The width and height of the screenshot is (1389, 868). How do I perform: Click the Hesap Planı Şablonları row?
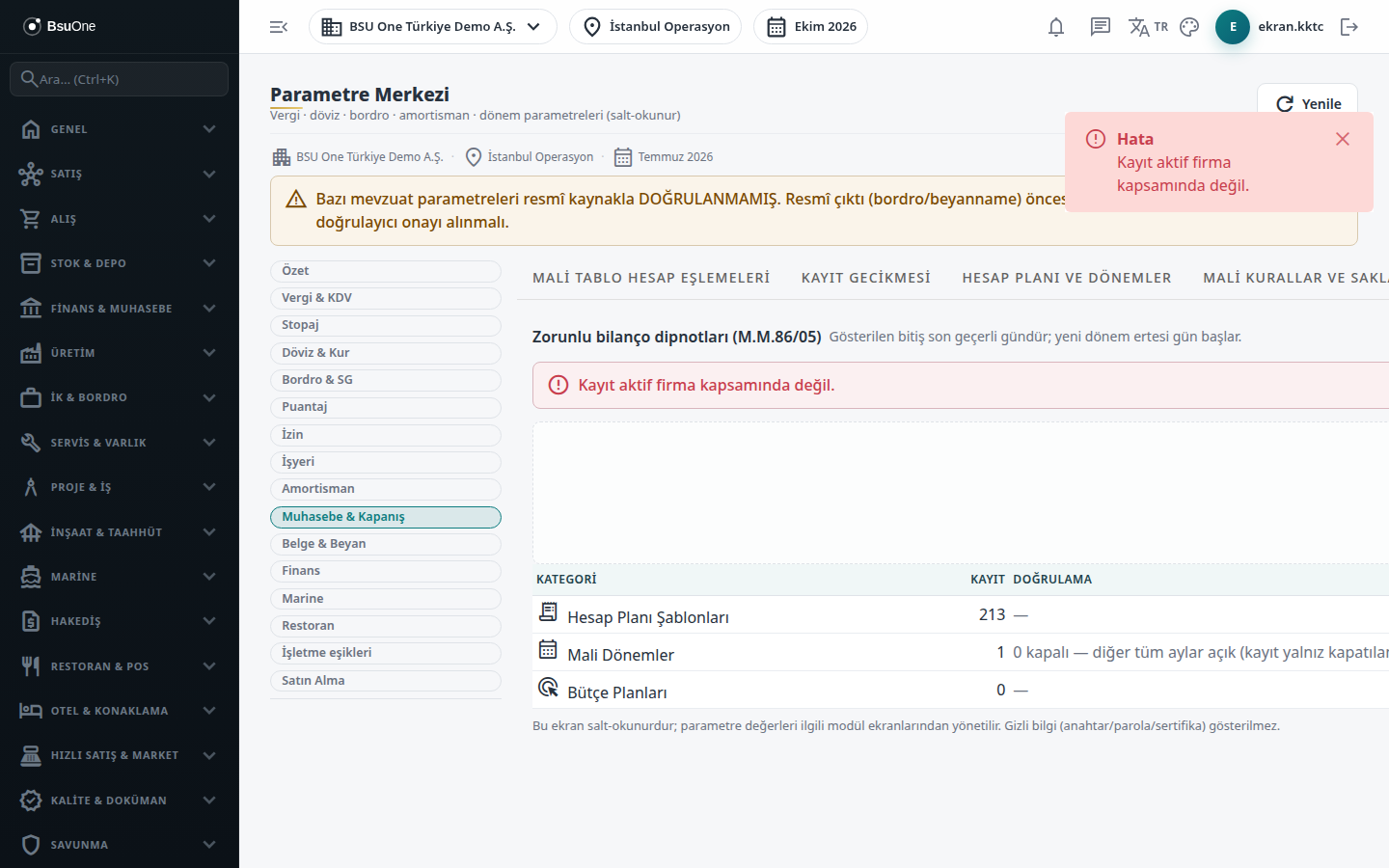click(961, 615)
